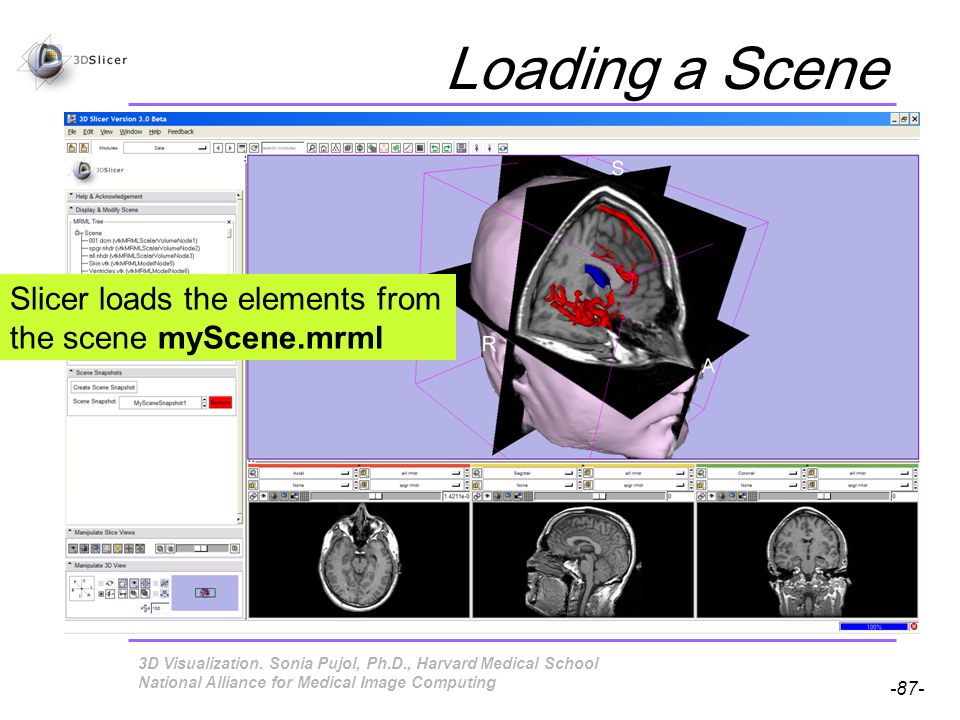Click the Create Scene Snapshot button

point(104,388)
